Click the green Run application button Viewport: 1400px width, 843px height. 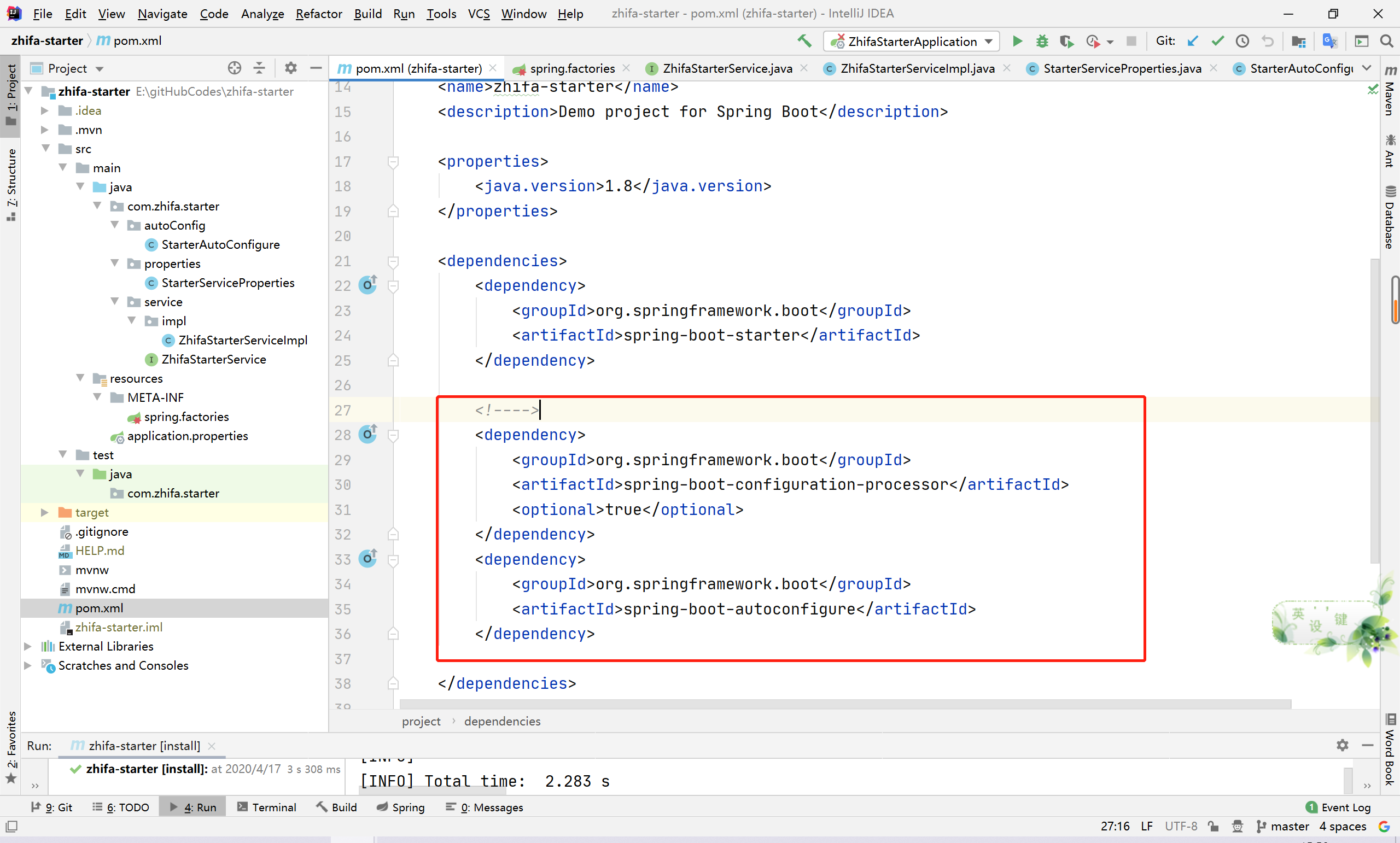[x=1017, y=41]
